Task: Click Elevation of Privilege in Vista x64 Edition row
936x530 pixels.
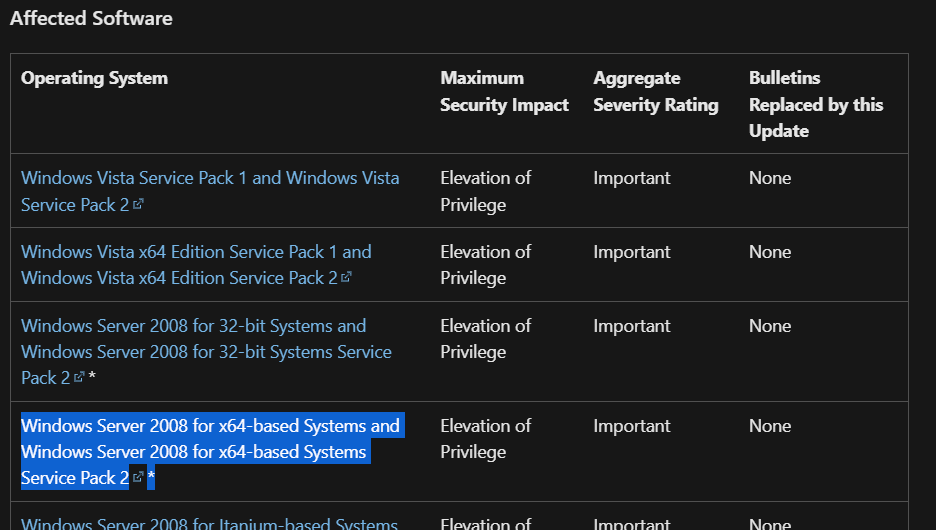Action: click(485, 264)
